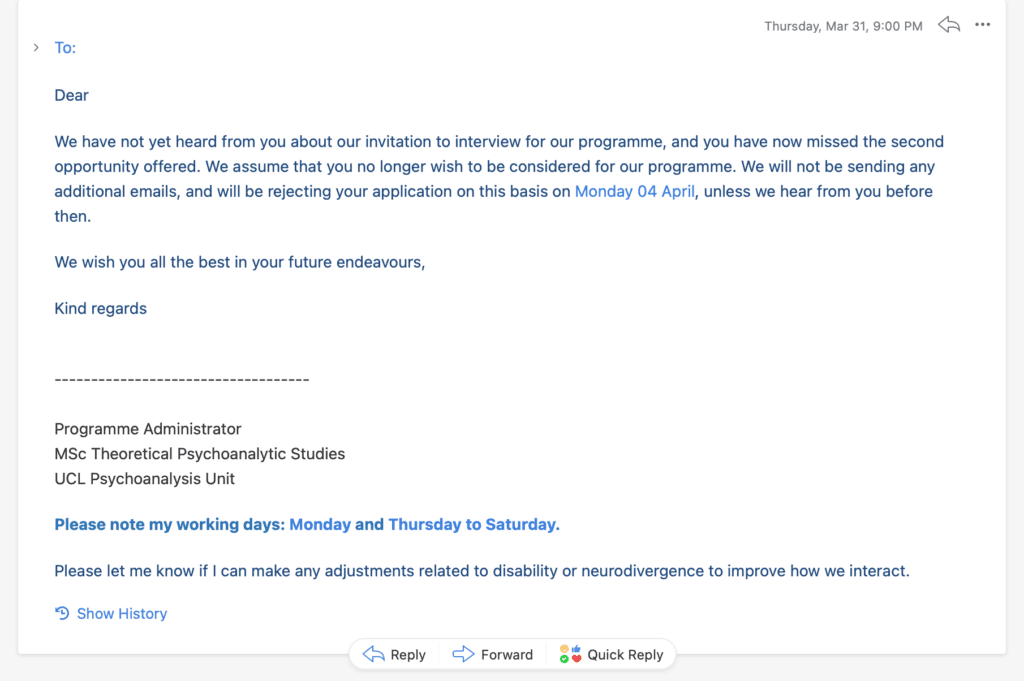The height and width of the screenshot is (681, 1024).
Task: Open the Monday 04 April date link
Action: point(635,191)
